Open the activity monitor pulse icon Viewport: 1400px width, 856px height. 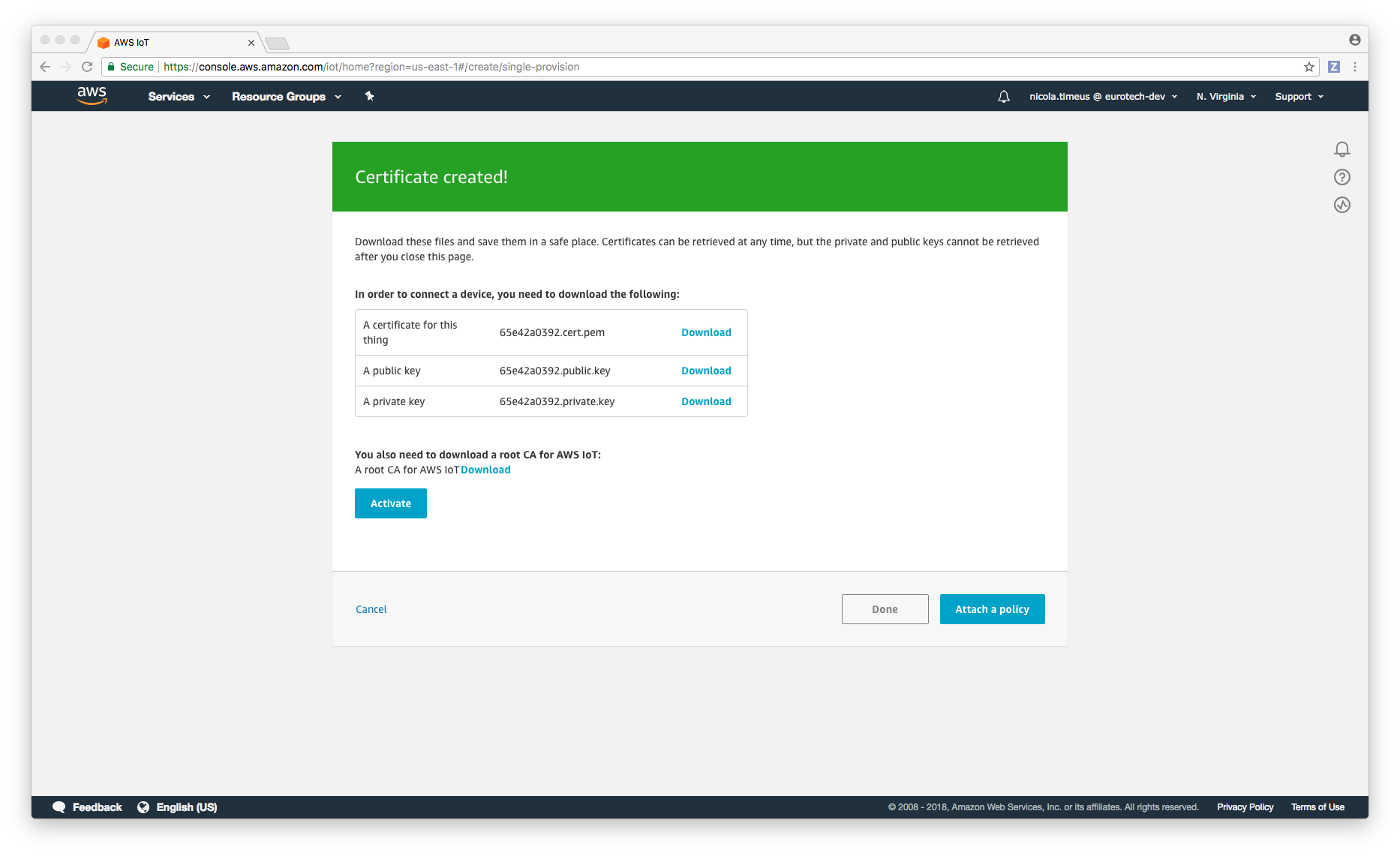(1342, 205)
